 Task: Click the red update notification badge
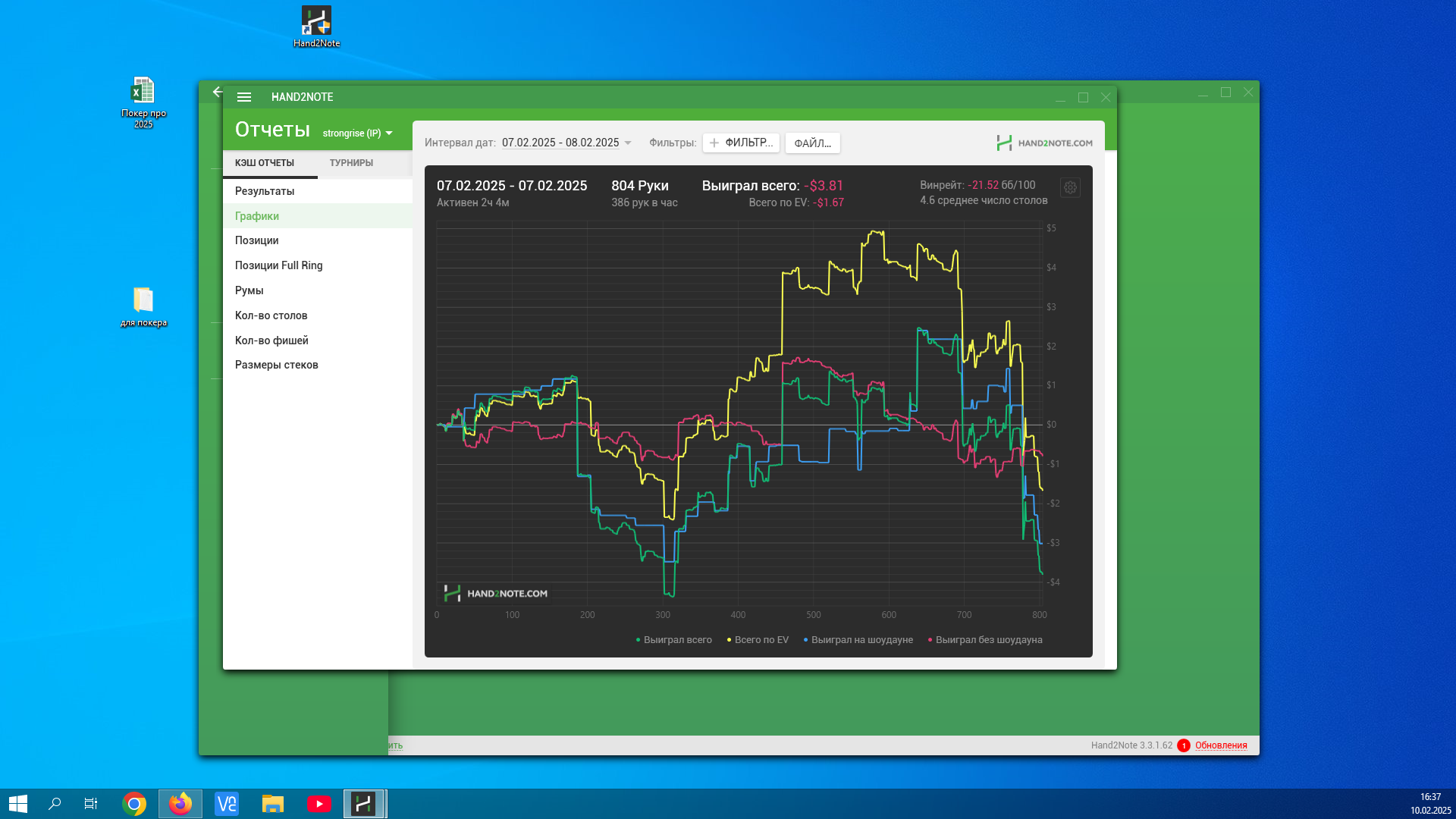(x=1184, y=745)
